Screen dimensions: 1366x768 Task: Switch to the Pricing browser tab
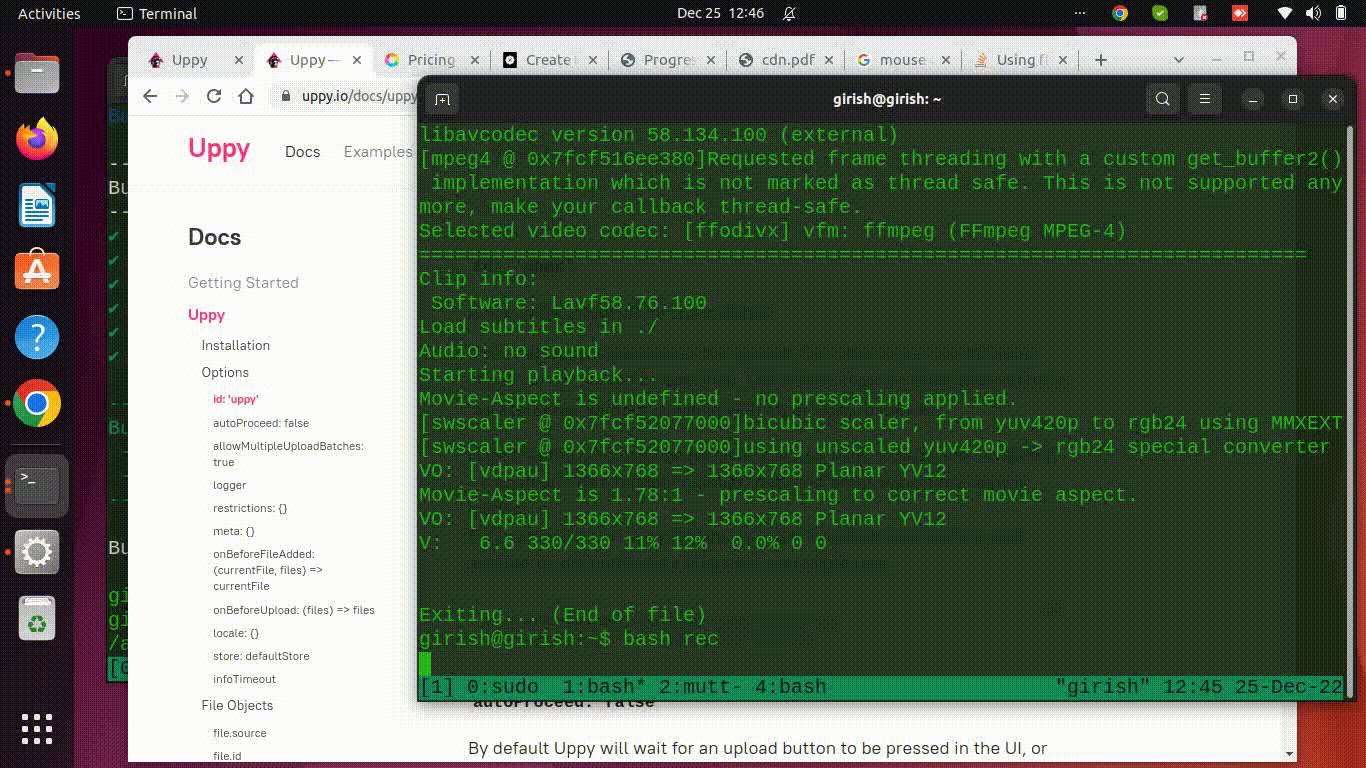pyautogui.click(x=431, y=60)
